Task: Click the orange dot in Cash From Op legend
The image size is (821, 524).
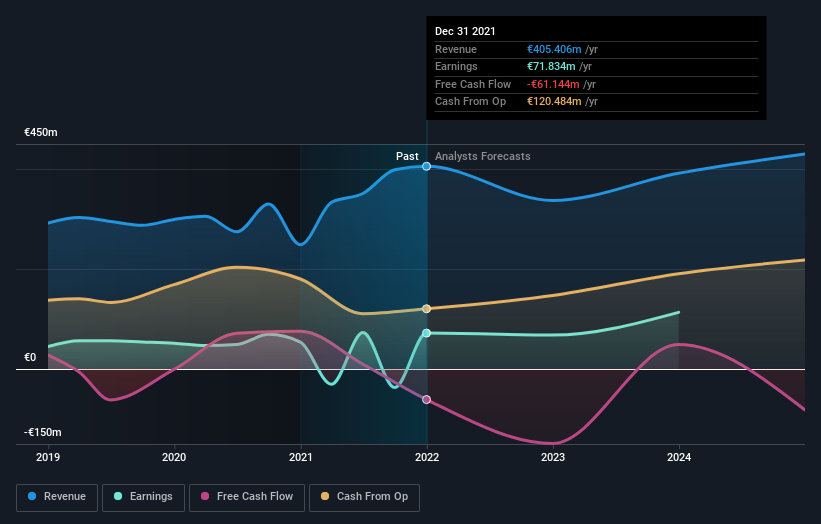Action: click(x=325, y=496)
